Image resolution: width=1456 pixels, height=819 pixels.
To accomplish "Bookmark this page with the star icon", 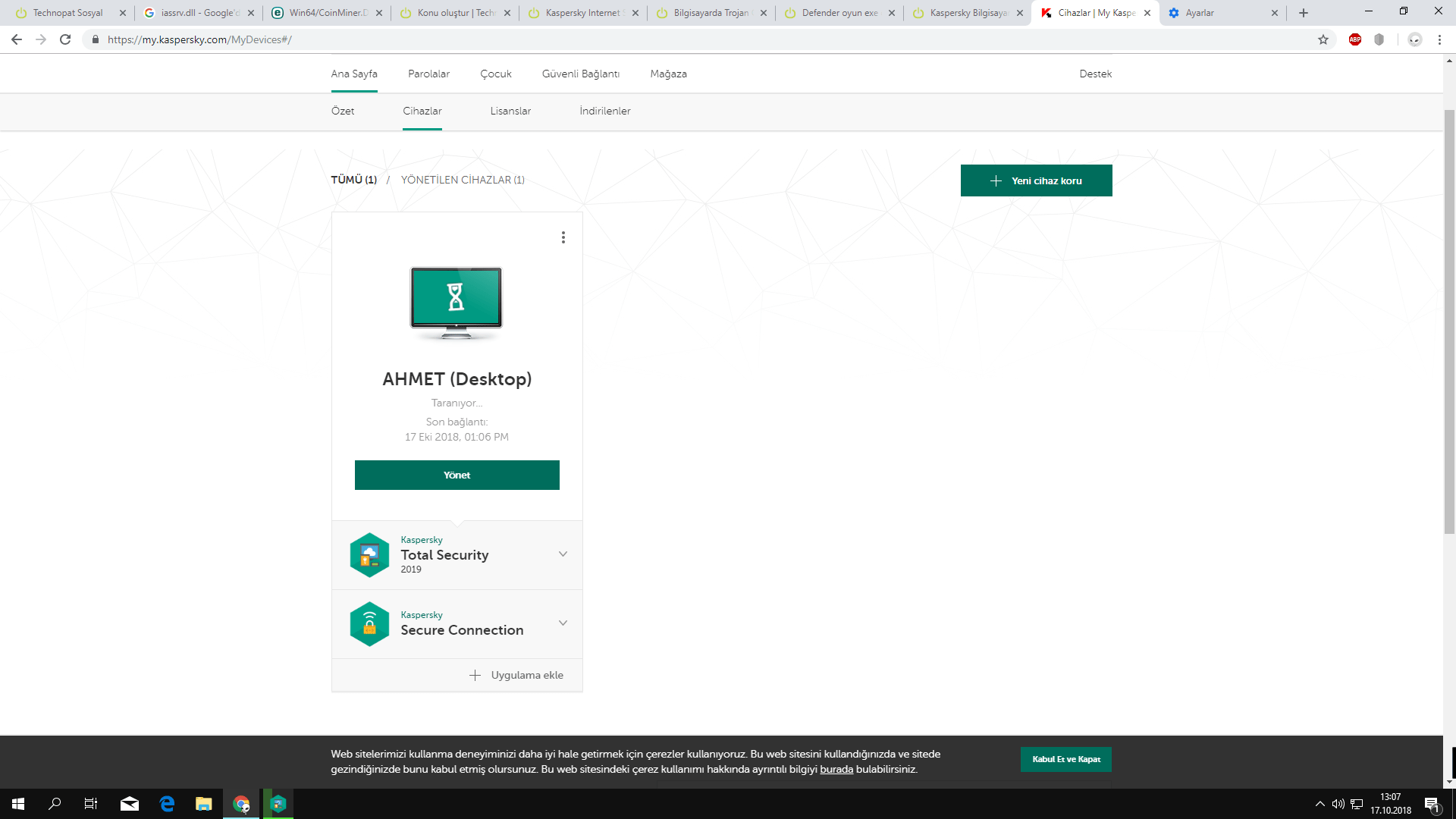I will pyautogui.click(x=1323, y=39).
